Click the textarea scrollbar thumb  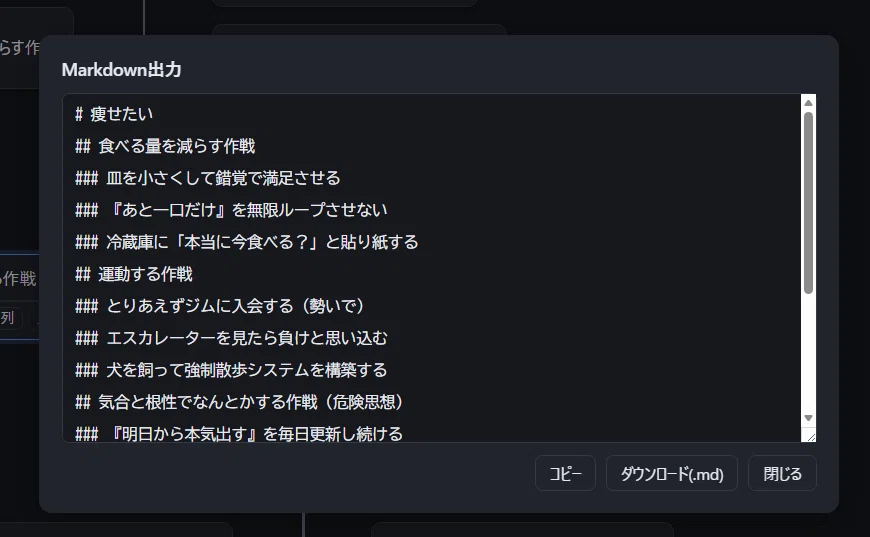808,202
